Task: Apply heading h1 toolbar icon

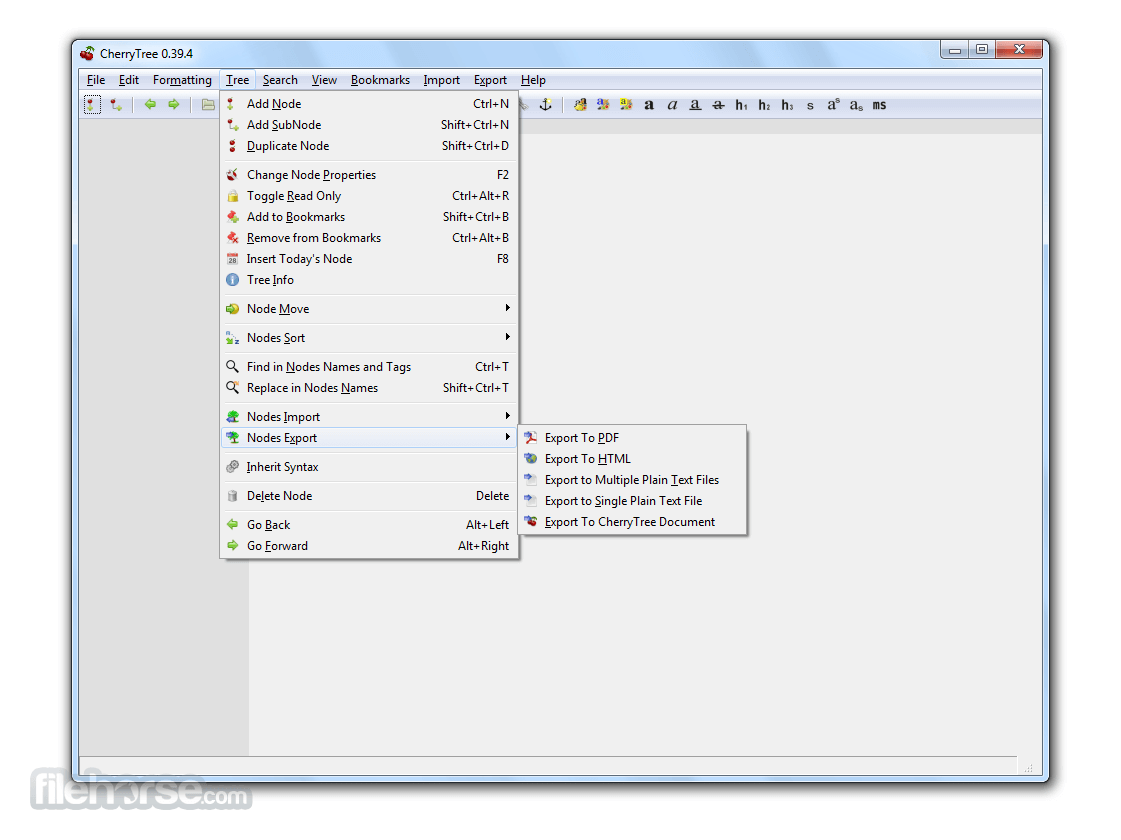Action: tap(741, 105)
